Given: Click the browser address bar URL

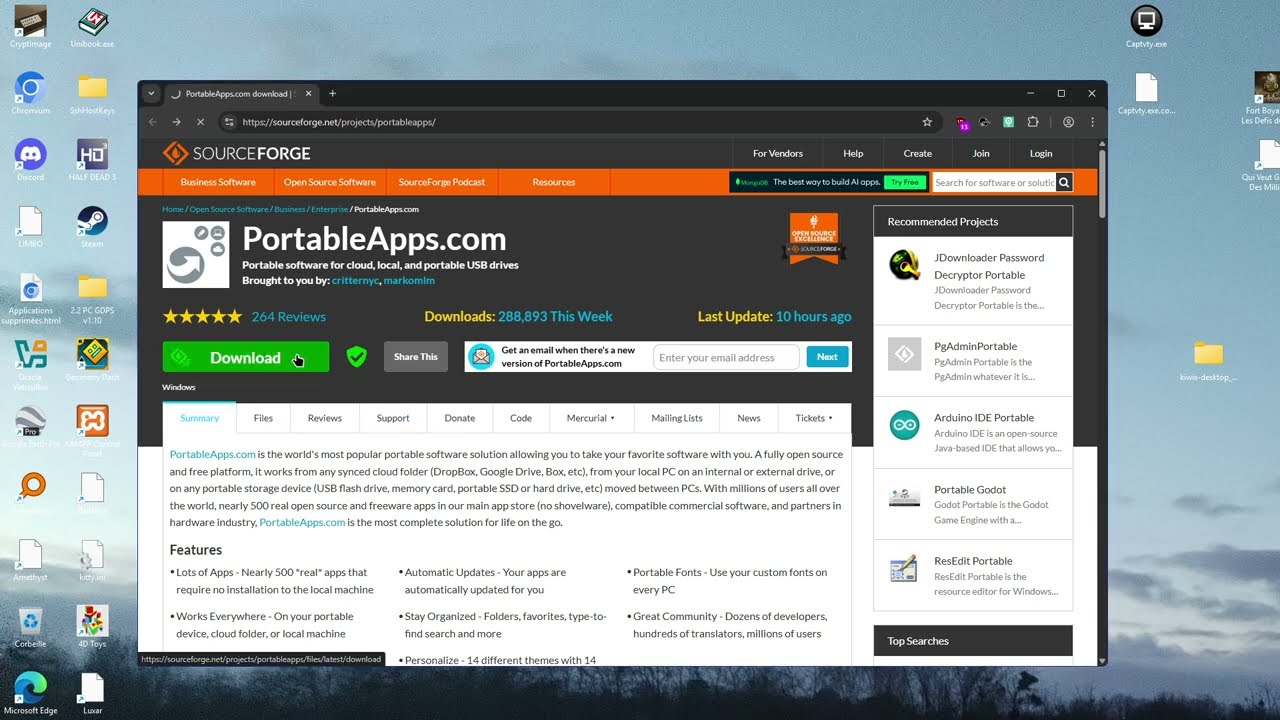Looking at the screenshot, I should click(339, 122).
